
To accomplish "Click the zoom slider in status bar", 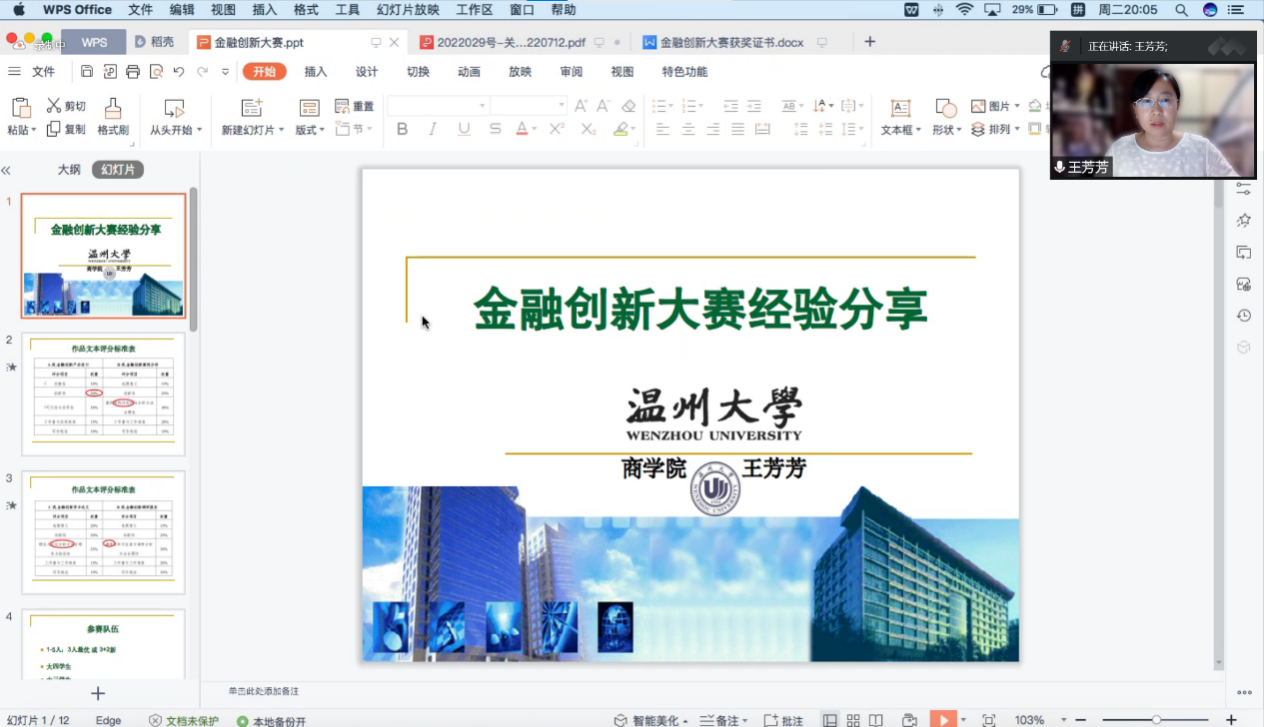I will [x=1156, y=720].
